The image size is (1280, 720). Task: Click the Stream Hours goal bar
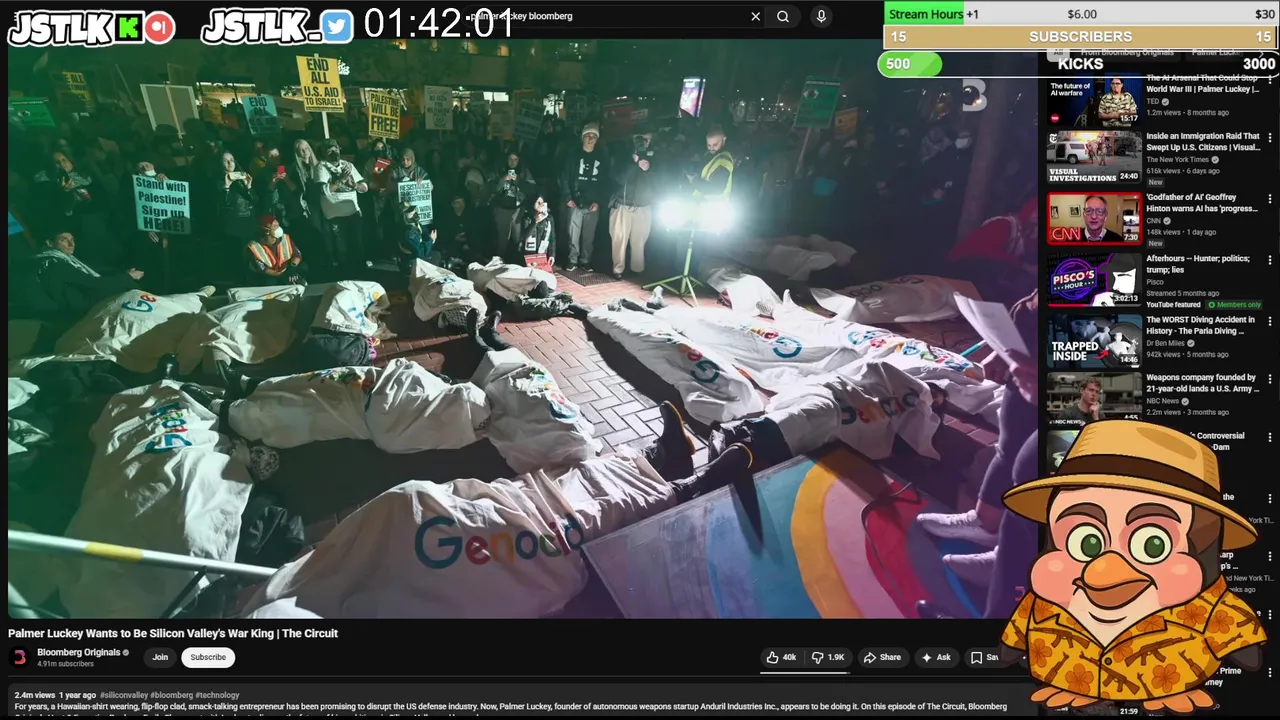[1081, 14]
